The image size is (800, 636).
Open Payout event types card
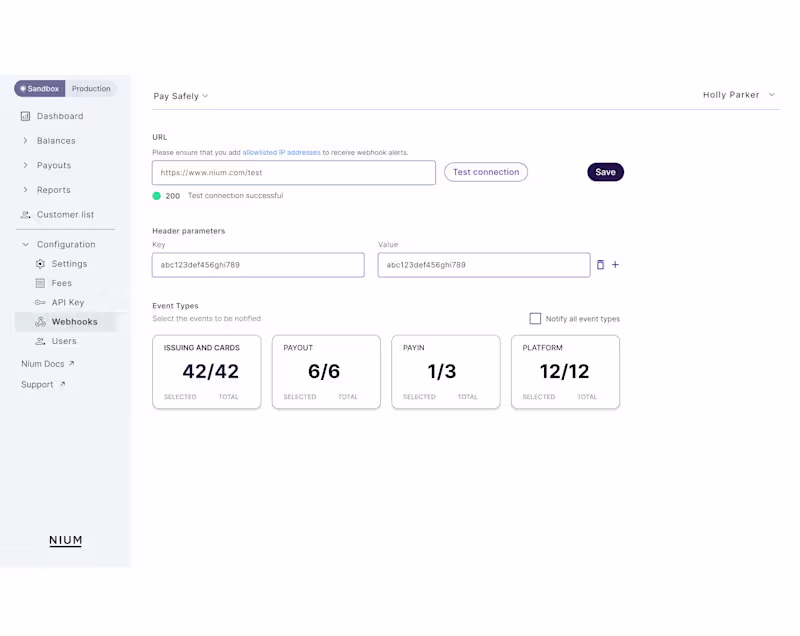tap(326, 372)
